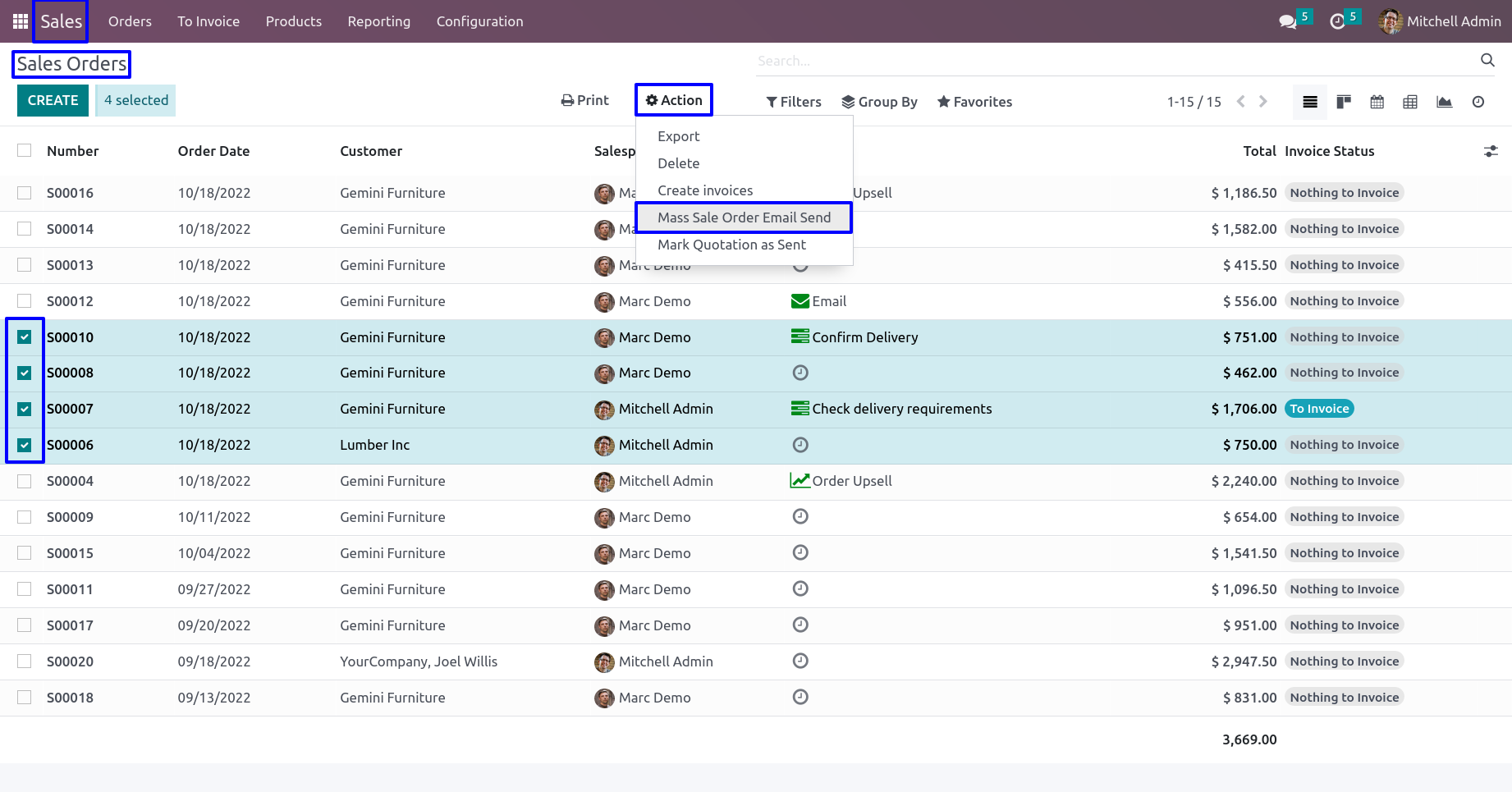Uncheck the S00010 order checkbox
This screenshot has width=1512, height=792.
[x=25, y=337]
